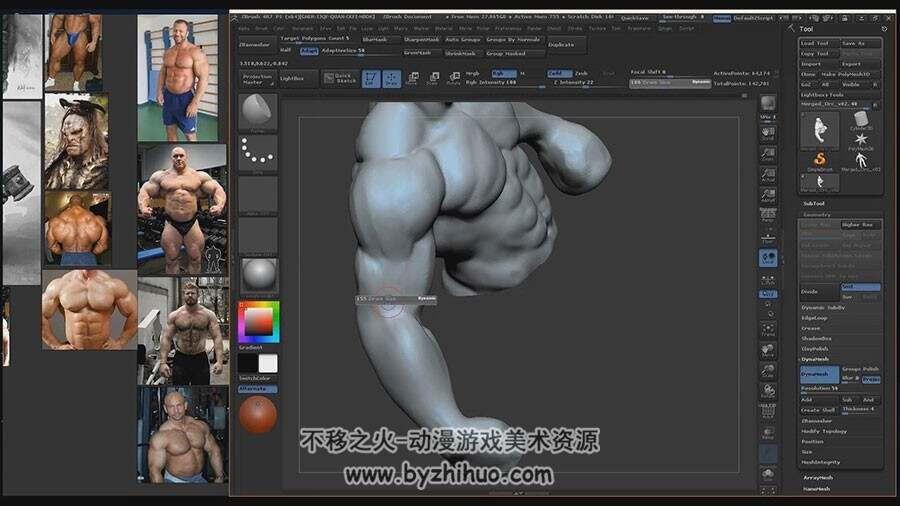This screenshot has width=900, height=506.
Task: Open the gray material sphere picker
Action: [x=258, y=276]
